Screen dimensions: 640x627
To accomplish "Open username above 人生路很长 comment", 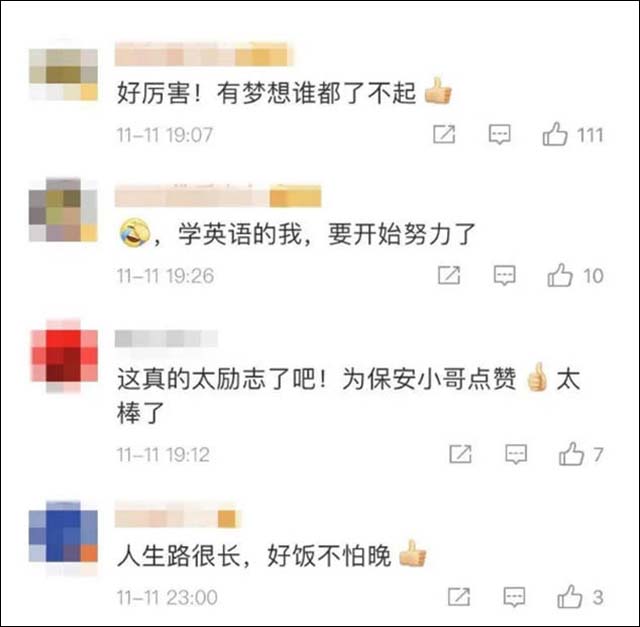I will (176, 518).
